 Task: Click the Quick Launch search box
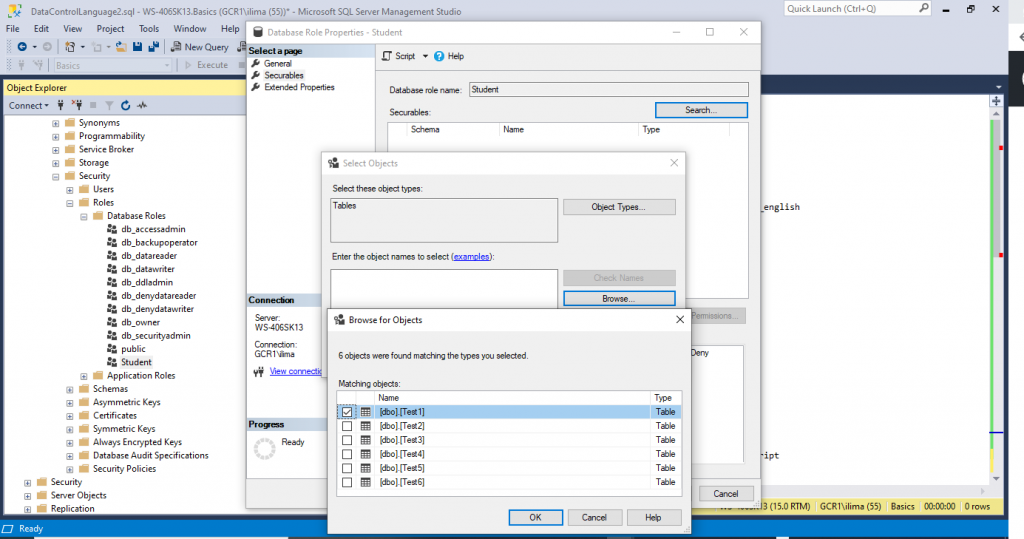pyautogui.click(x=851, y=8)
